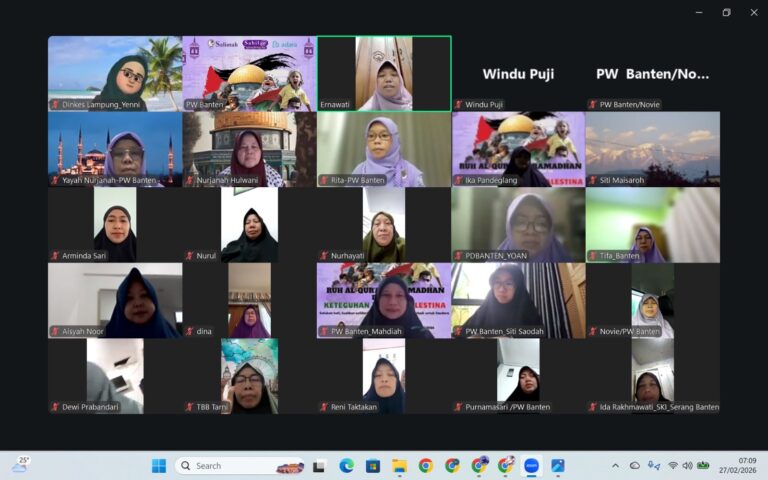Open the weather widget showing 25°

20,465
